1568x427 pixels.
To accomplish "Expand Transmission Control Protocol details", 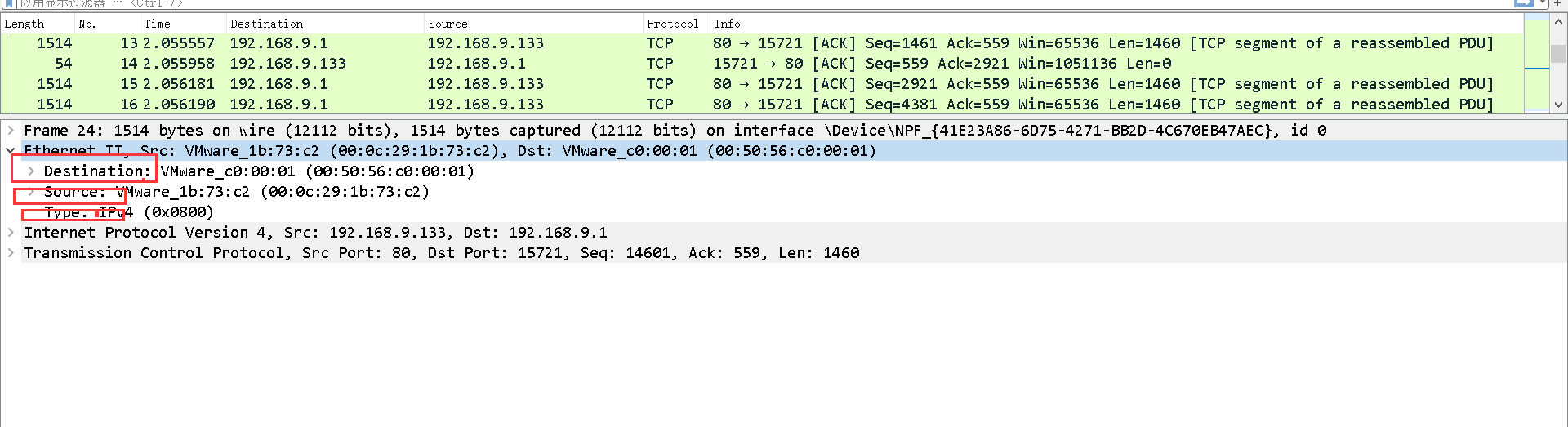I will pos(11,253).
